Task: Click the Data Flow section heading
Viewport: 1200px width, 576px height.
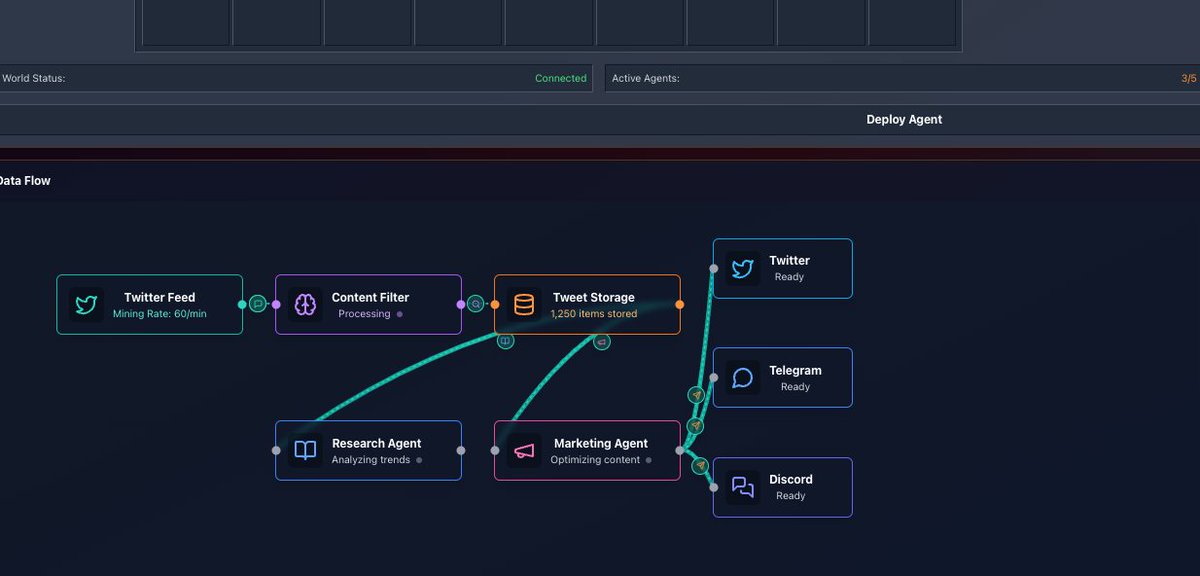Action: click(x=25, y=181)
